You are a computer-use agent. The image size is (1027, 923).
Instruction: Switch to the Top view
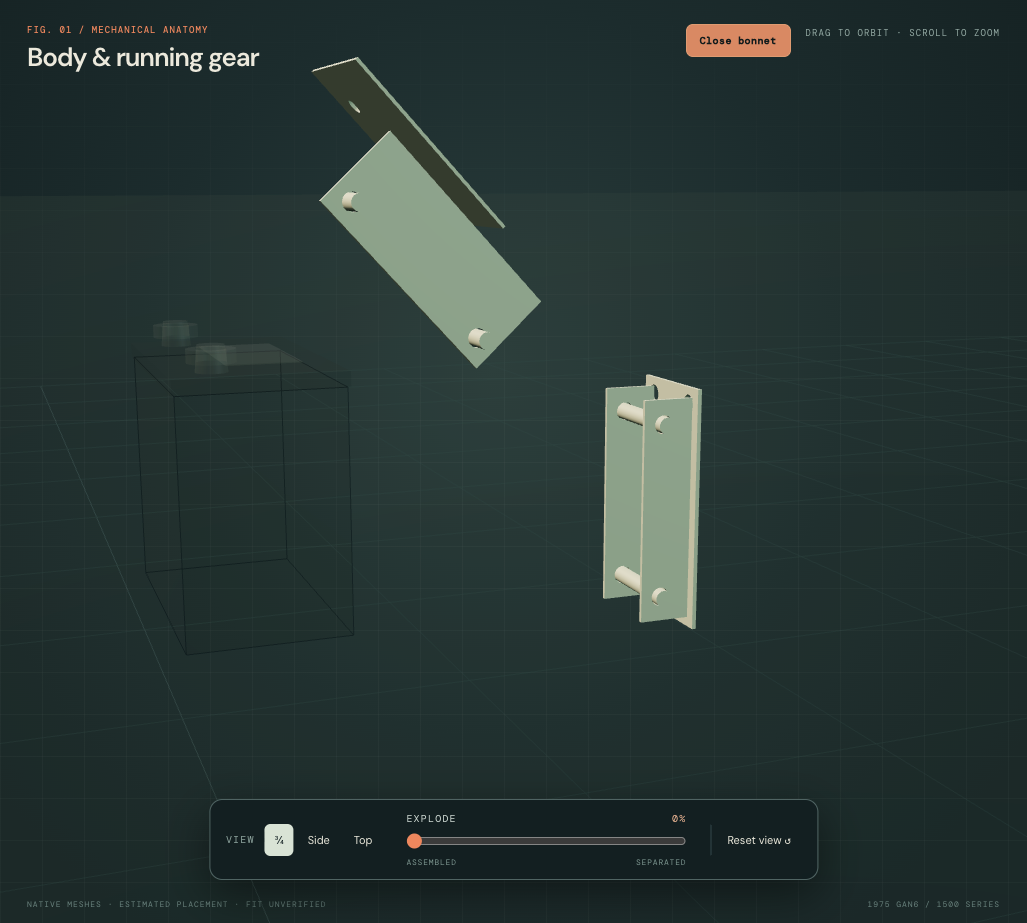click(x=363, y=840)
